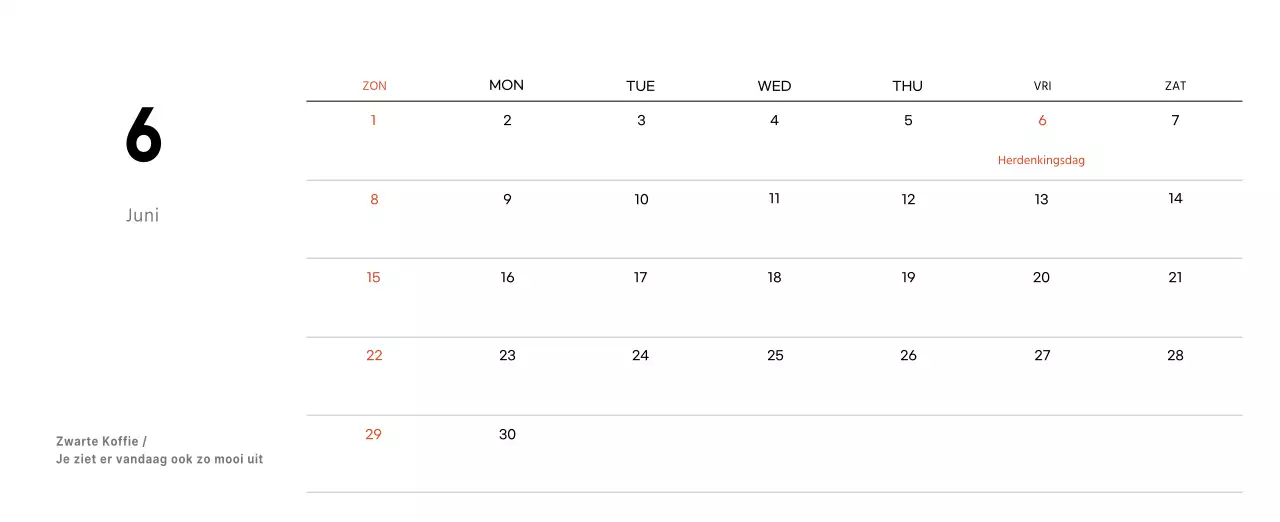Select the VRI column header
Image resolution: width=1280 pixels, height=522 pixels.
point(1042,86)
